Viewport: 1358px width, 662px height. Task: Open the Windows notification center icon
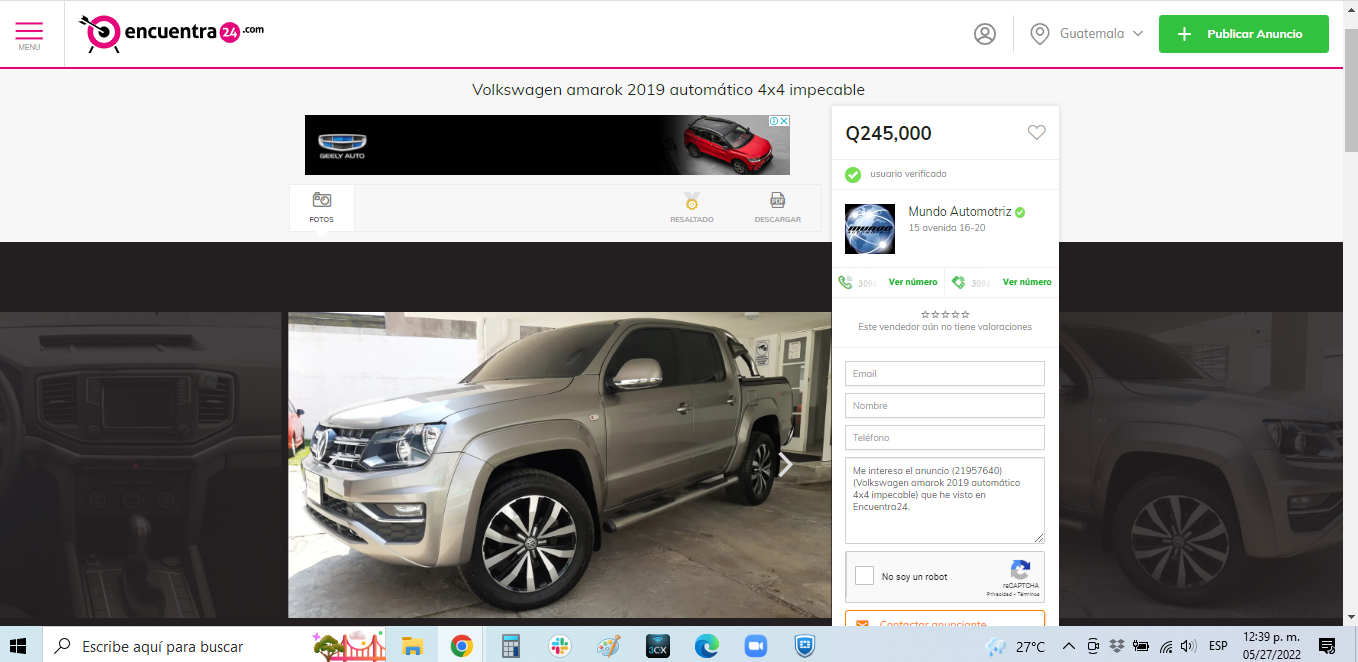pos(1327,646)
